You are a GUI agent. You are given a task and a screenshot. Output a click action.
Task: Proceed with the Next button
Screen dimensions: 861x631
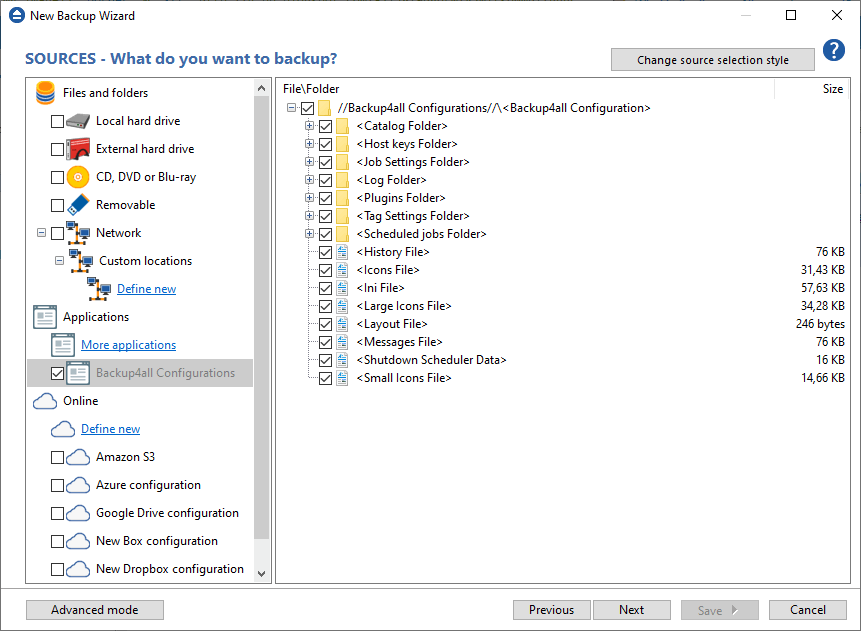click(x=632, y=610)
